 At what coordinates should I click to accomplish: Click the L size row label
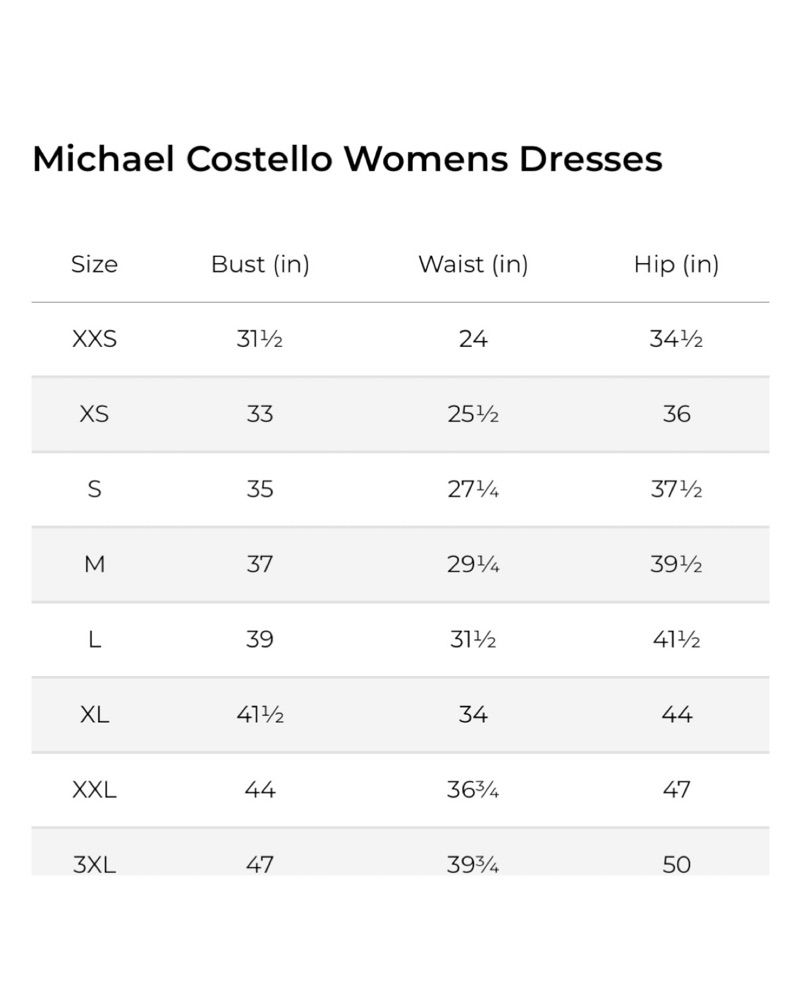pos(94,639)
